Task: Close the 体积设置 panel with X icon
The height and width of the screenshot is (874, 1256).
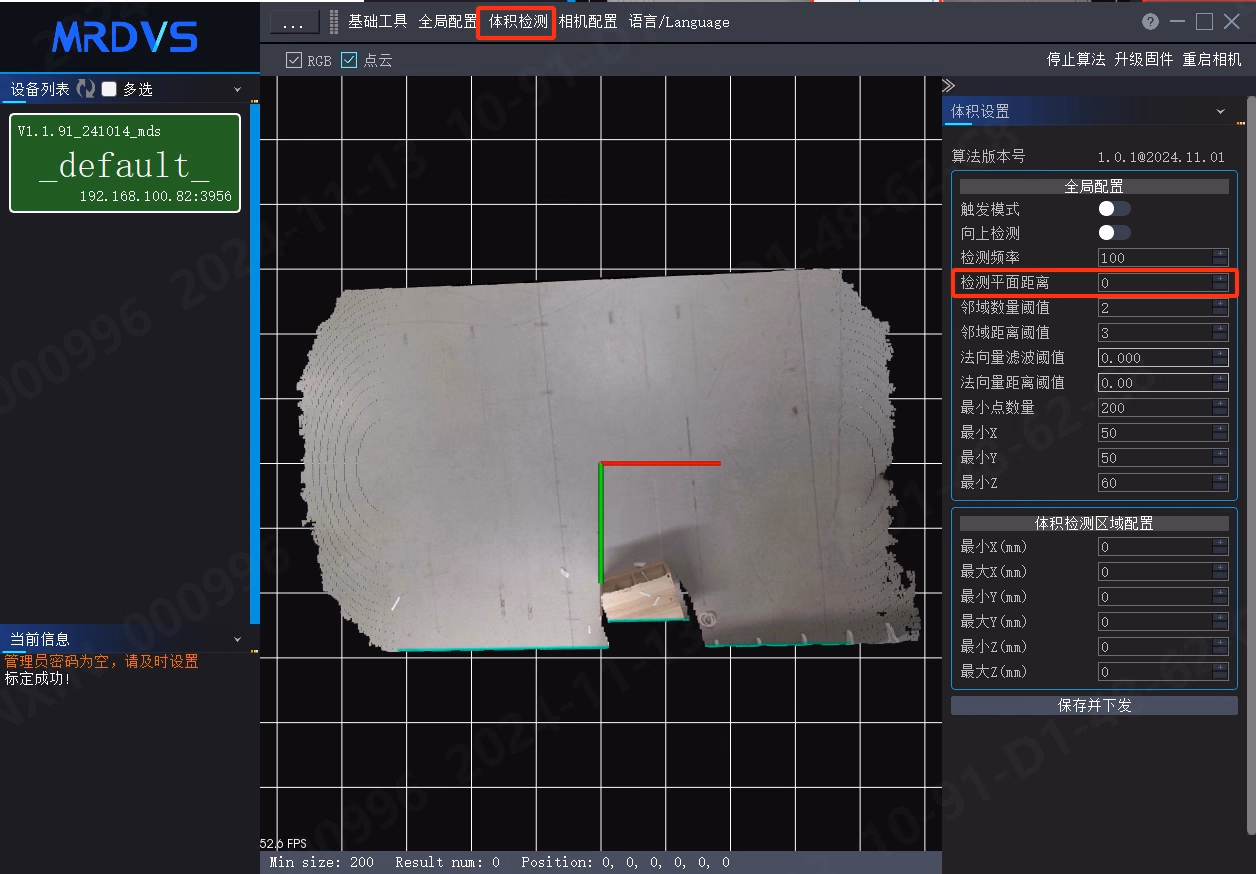Action: pyautogui.click(x=1237, y=112)
